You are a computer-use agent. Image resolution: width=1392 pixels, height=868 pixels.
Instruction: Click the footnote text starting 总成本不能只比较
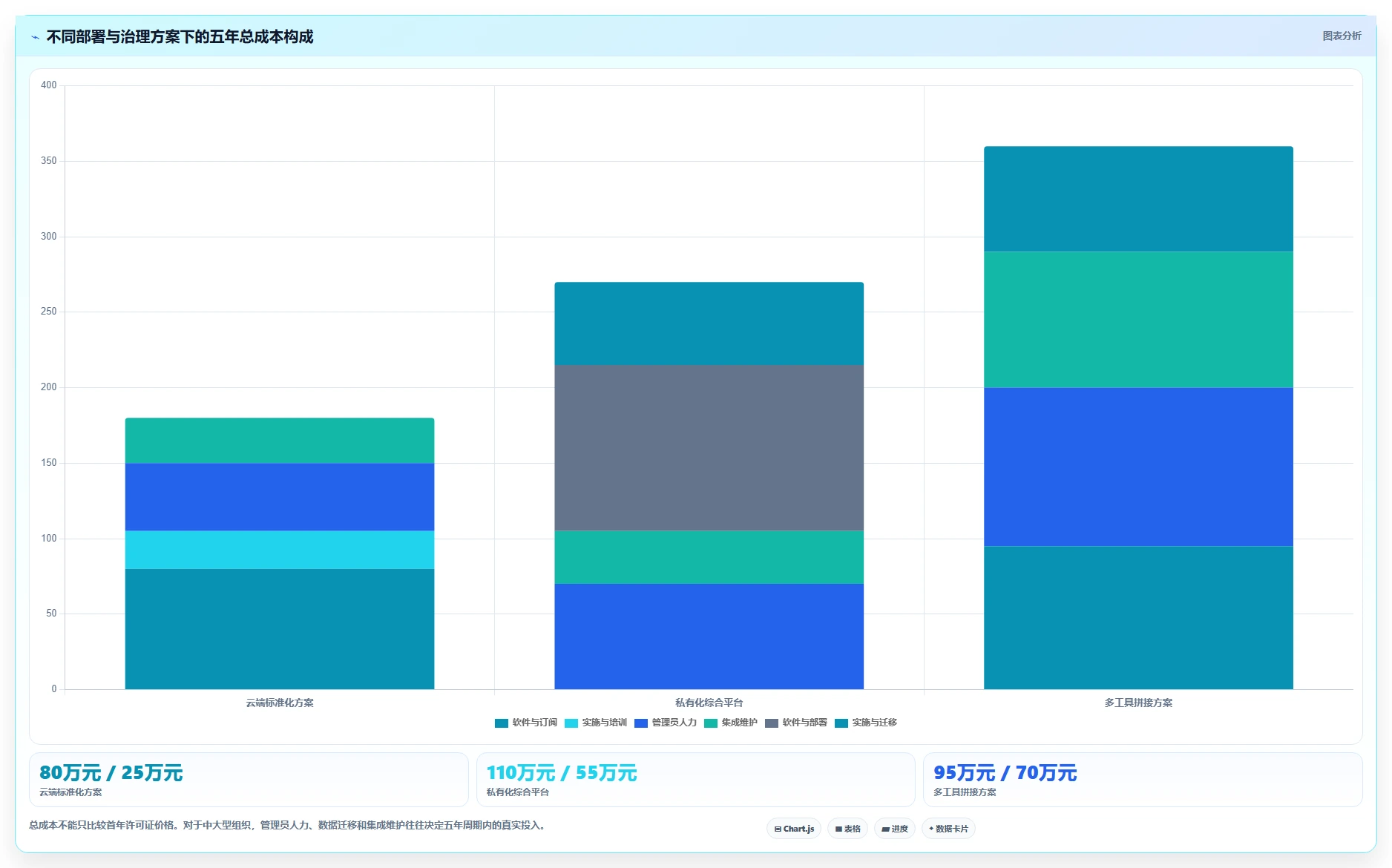click(289, 825)
